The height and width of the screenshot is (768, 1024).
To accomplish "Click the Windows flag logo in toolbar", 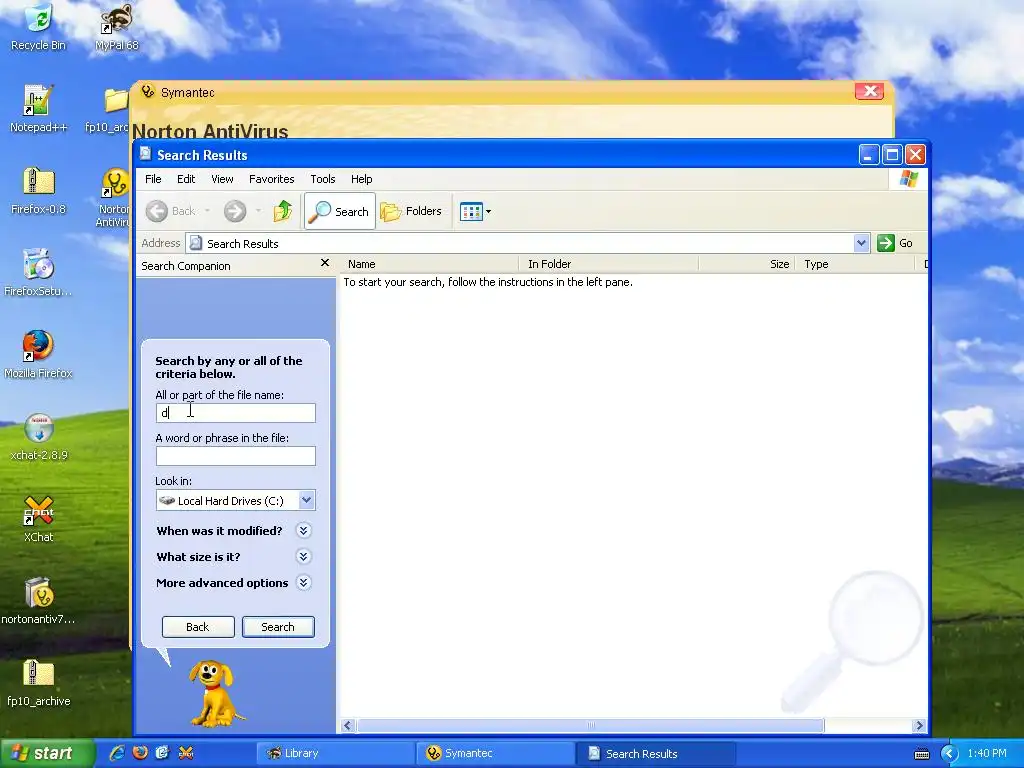I will (908, 179).
